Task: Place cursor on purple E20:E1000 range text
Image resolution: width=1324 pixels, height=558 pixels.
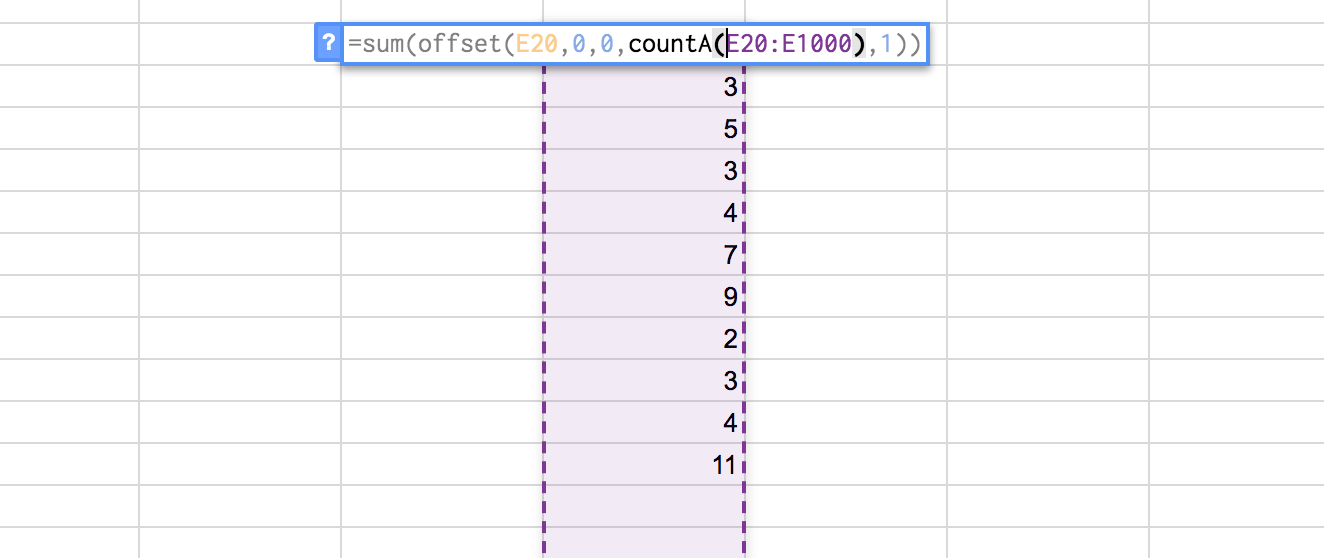Action: 789,45
